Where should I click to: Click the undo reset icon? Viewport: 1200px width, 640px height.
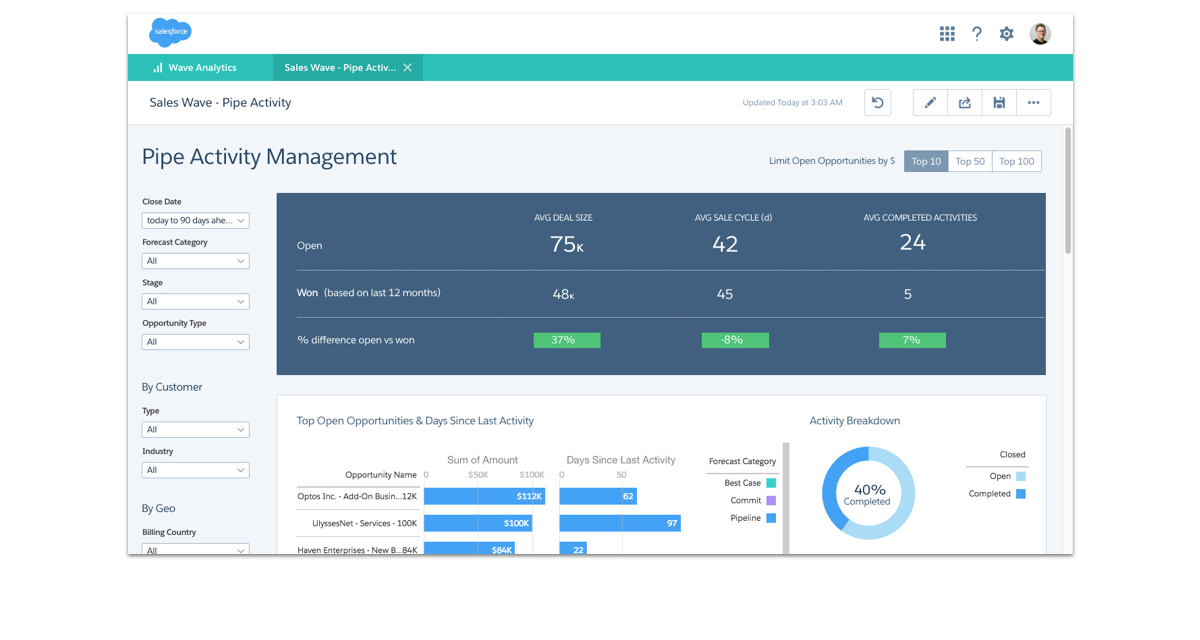pos(877,102)
